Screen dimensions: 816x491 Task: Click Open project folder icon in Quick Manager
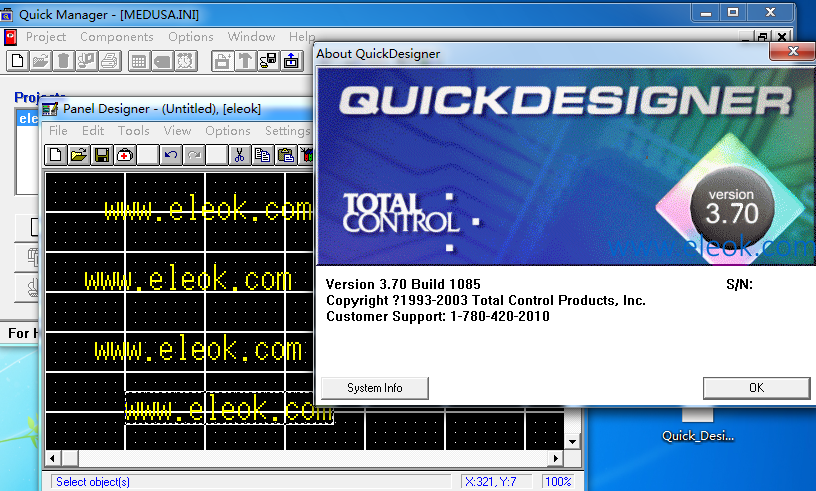click(40, 61)
